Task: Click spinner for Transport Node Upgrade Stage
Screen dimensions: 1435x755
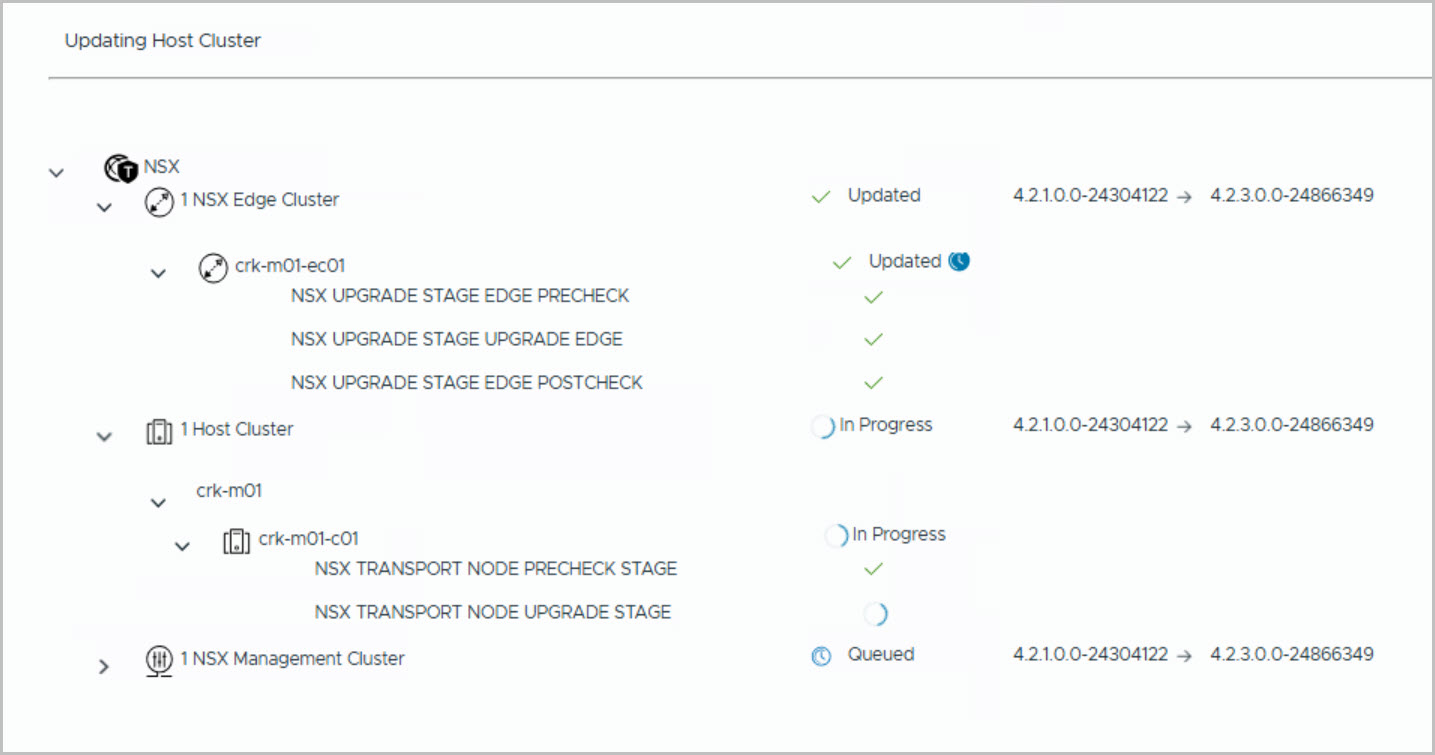Action: [875, 613]
